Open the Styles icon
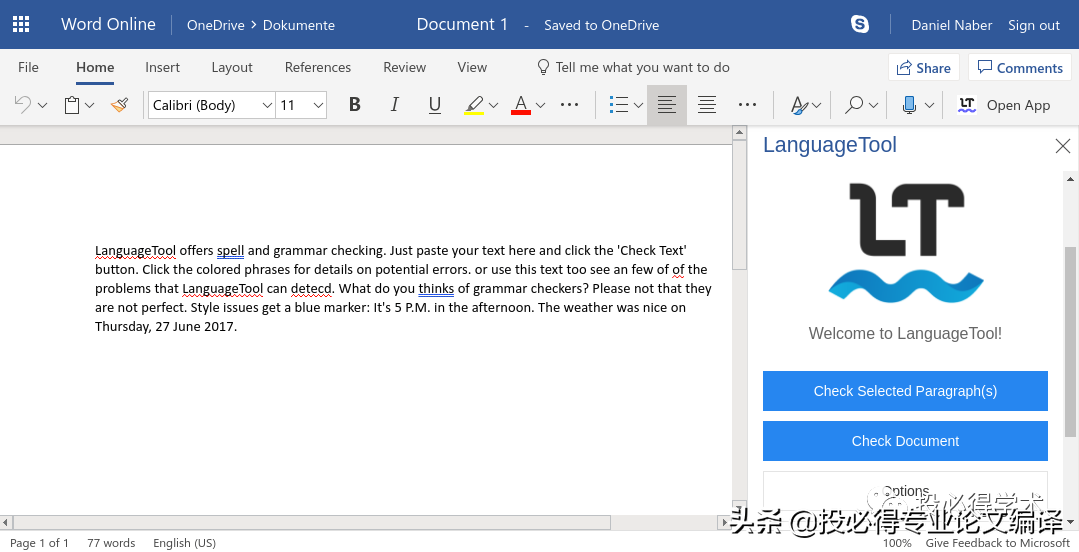 798,105
